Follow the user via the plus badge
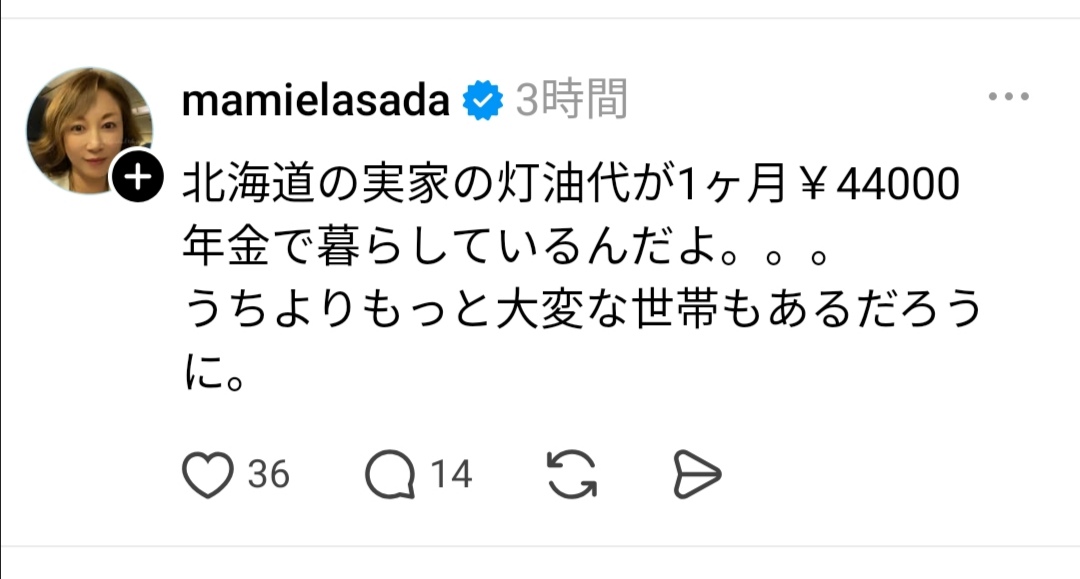1080x579 pixels. 141,180
